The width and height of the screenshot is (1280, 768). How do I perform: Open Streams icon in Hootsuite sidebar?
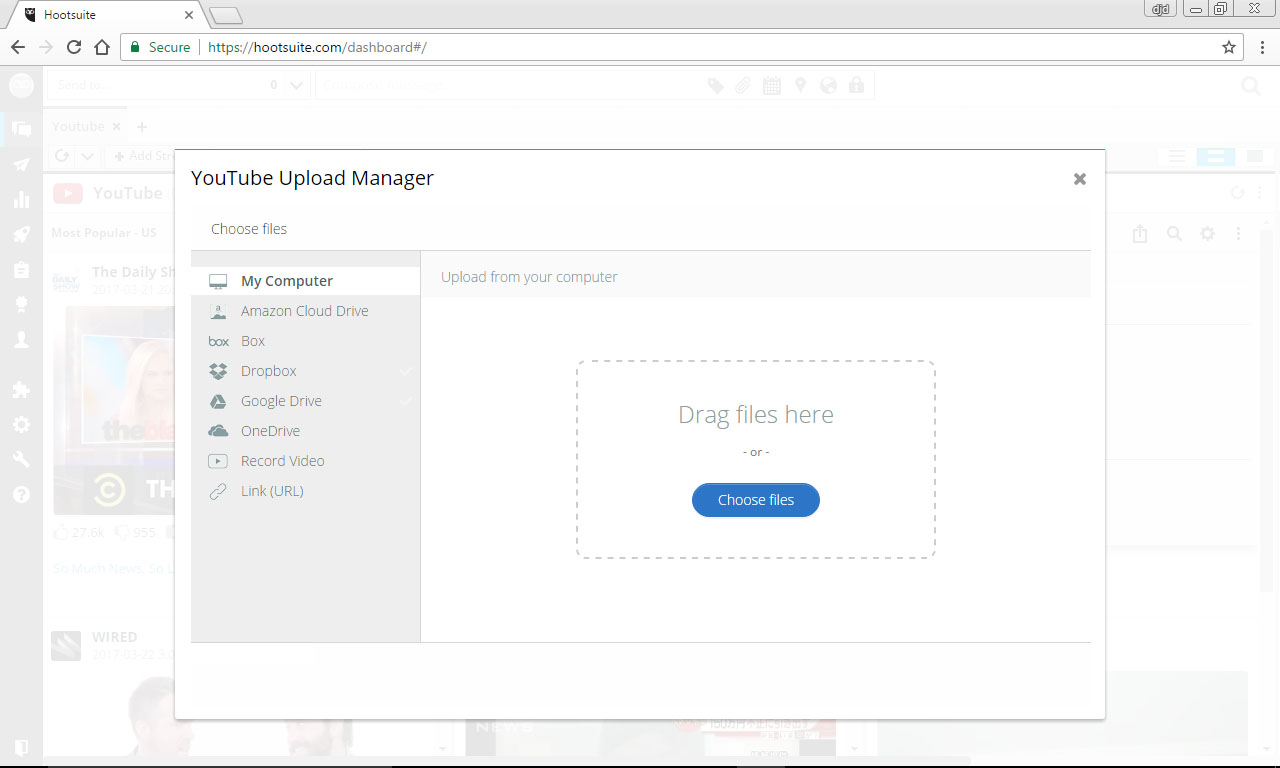coord(21,129)
